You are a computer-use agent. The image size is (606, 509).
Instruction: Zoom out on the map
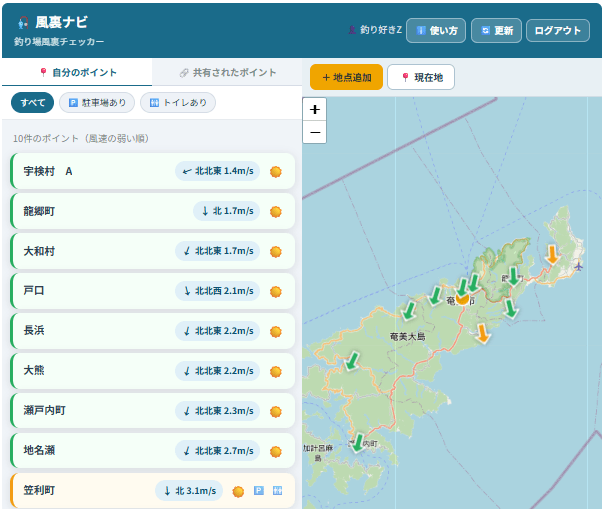point(315,132)
